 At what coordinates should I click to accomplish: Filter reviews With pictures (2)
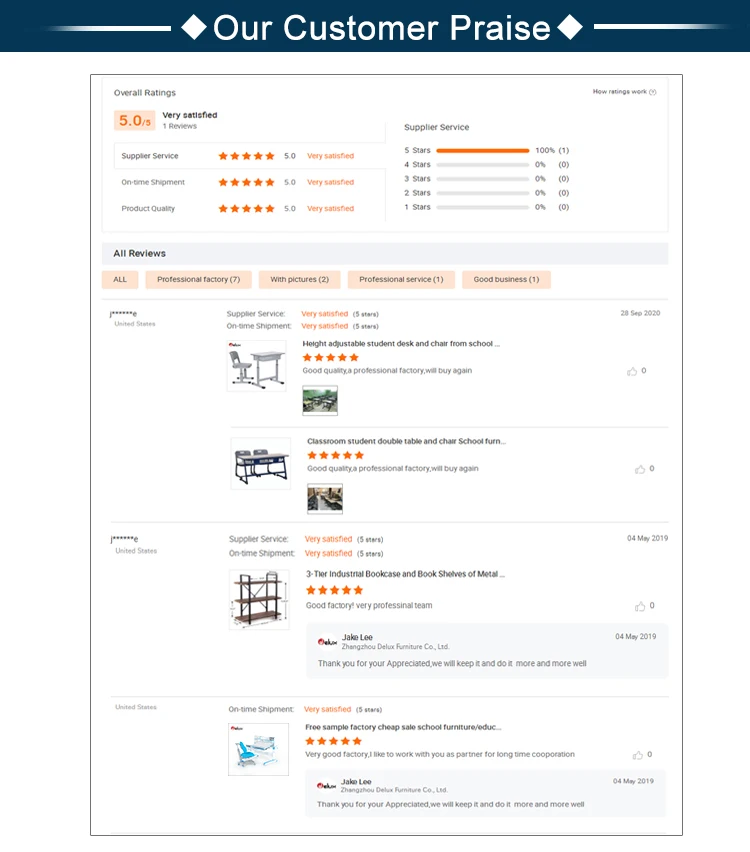coord(299,279)
